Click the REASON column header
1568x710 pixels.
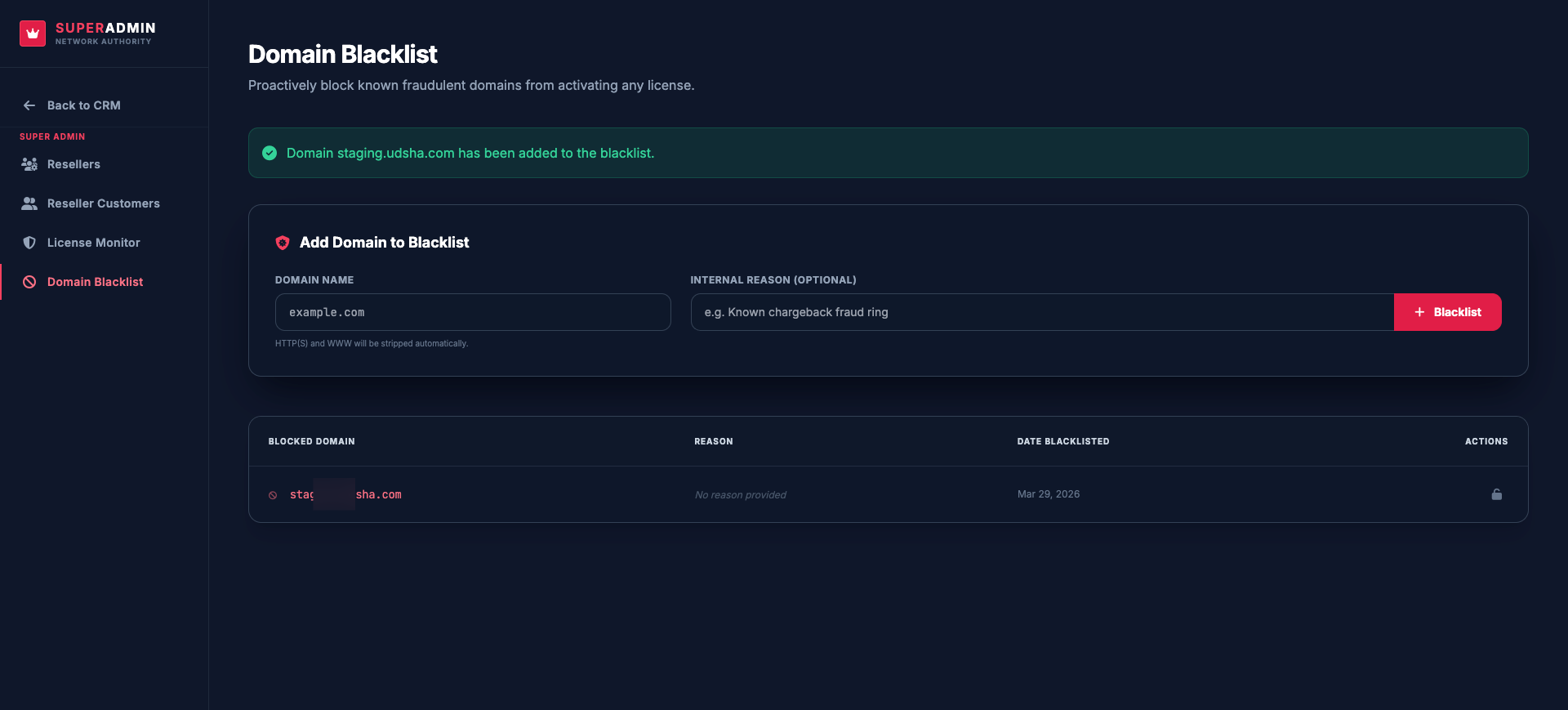coord(714,441)
